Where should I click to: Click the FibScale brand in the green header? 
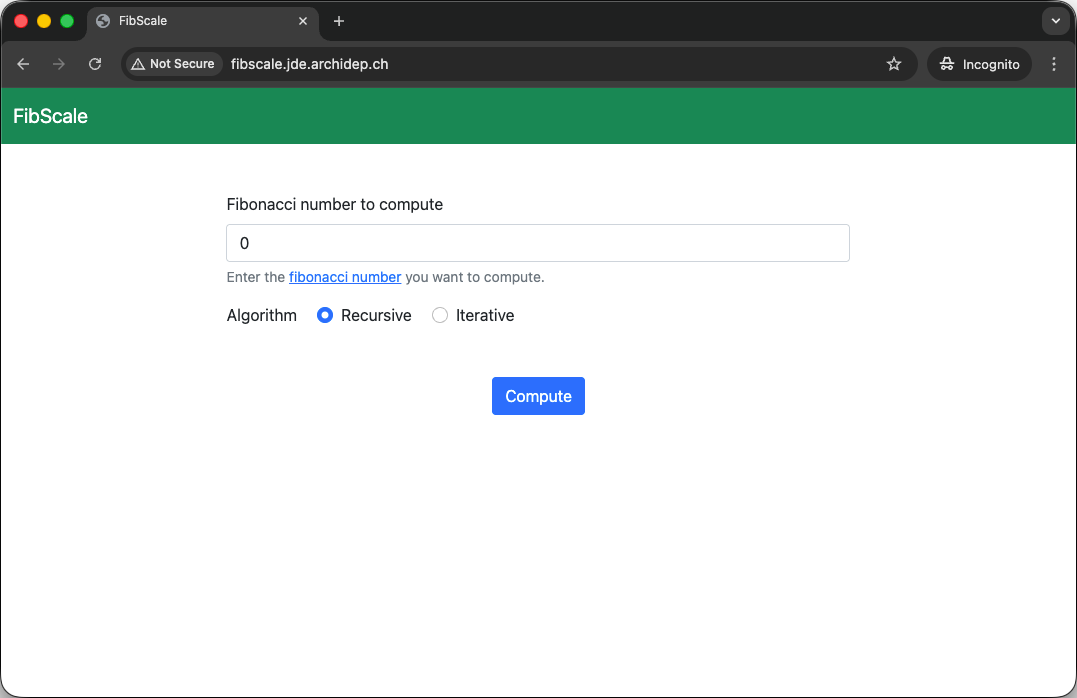coord(50,116)
